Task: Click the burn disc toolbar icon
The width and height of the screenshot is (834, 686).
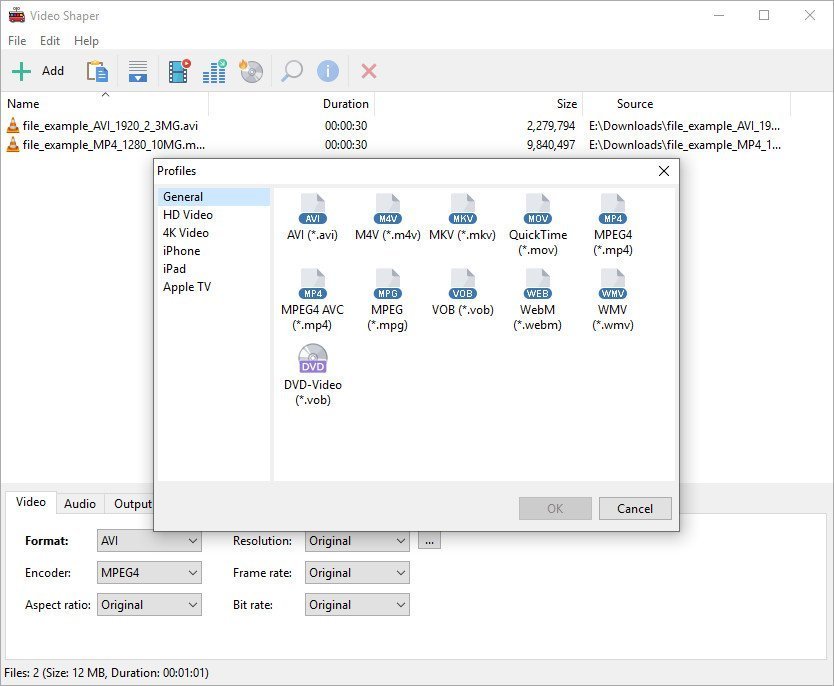Action: [251, 71]
